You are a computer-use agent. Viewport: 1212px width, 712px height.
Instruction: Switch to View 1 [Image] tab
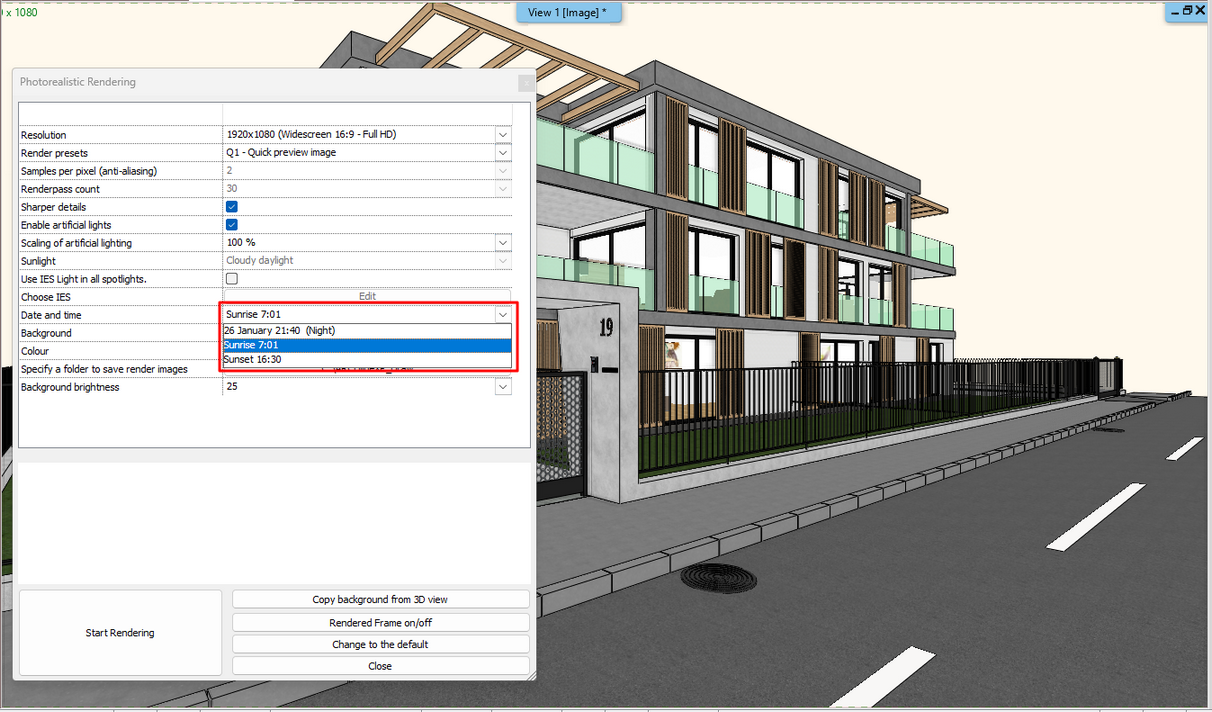coord(568,12)
